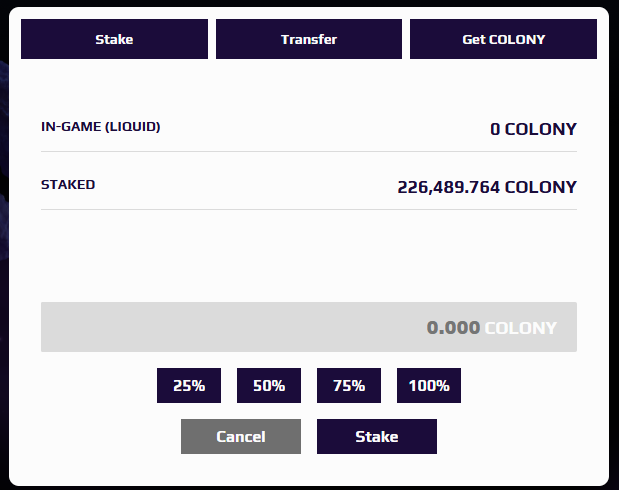
Task: Click the STAKED label
Action: (x=68, y=185)
